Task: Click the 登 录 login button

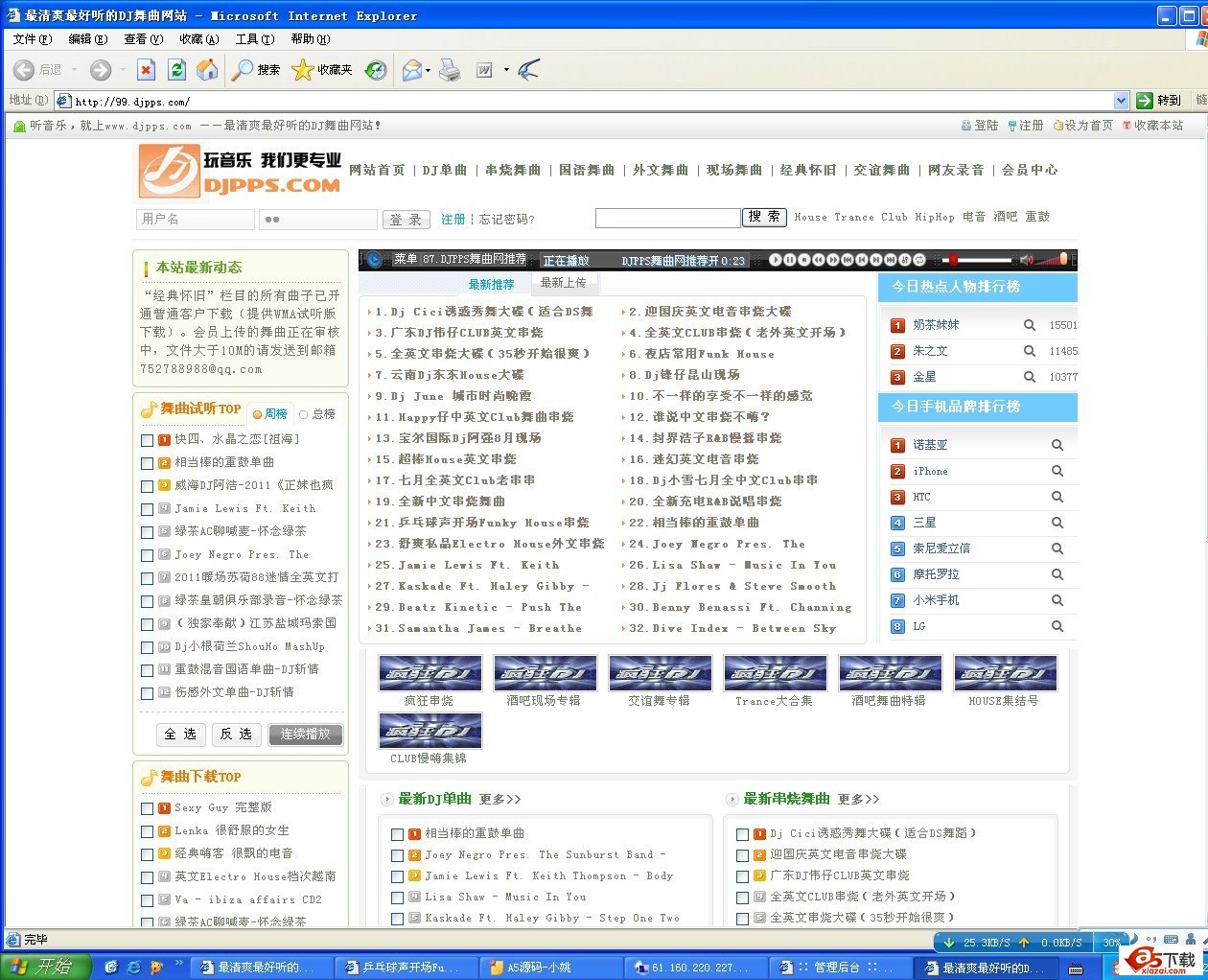Action: (407, 219)
